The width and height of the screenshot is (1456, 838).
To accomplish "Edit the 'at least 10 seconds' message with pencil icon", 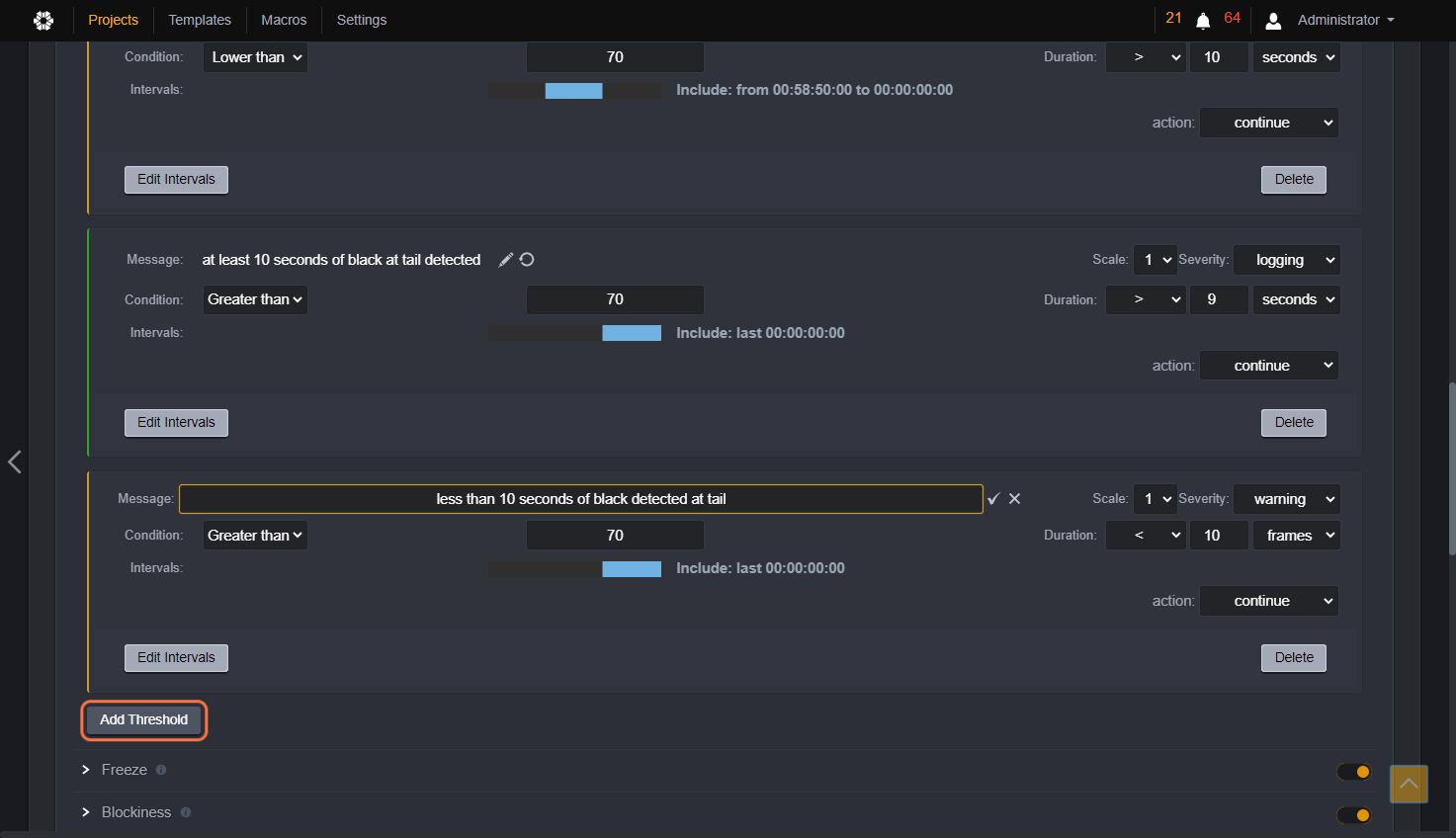I will click(x=505, y=260).
